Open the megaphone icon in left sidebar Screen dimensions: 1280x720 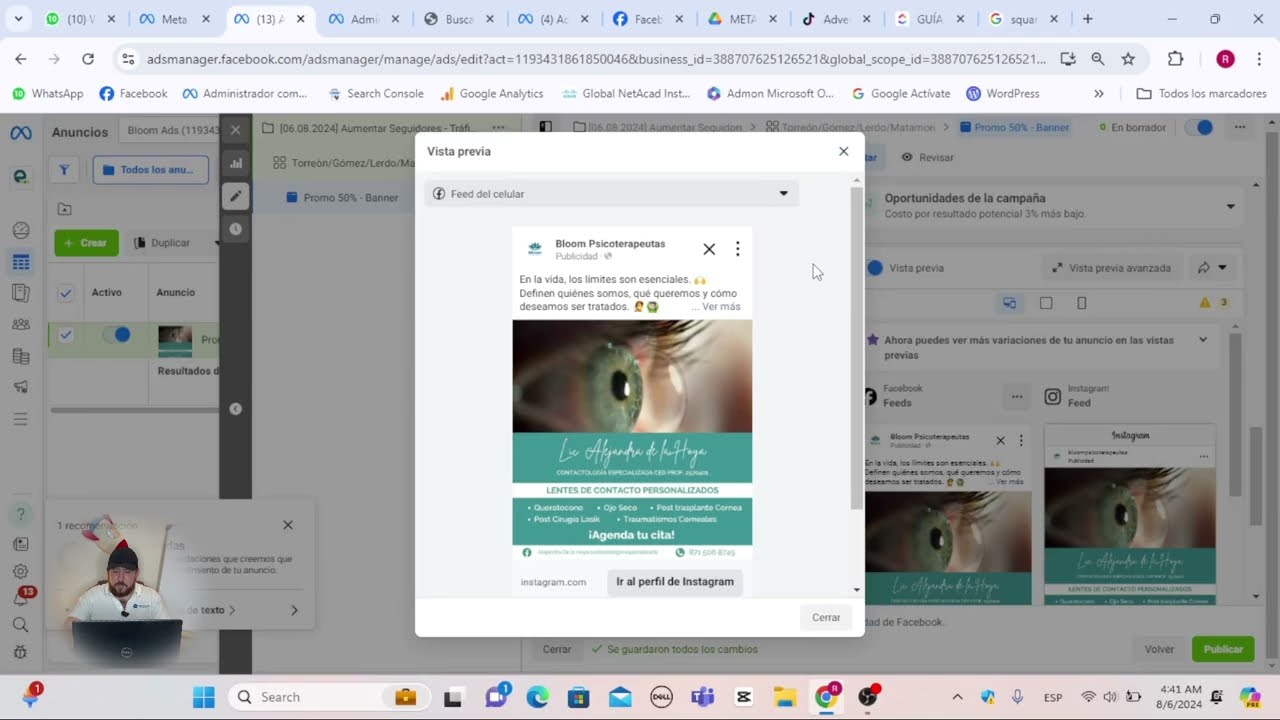(x=20, y=387)
